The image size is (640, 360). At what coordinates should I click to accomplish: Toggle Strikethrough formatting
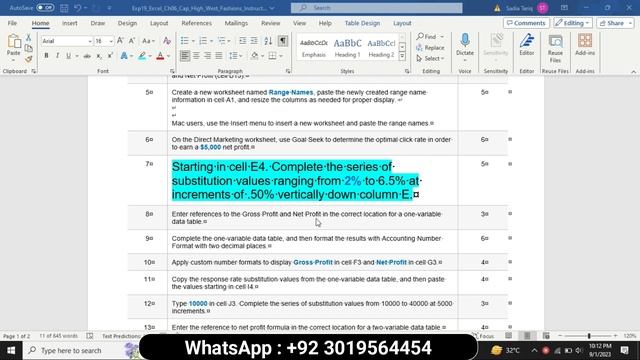pyautogui.click(x=87, y=56)
